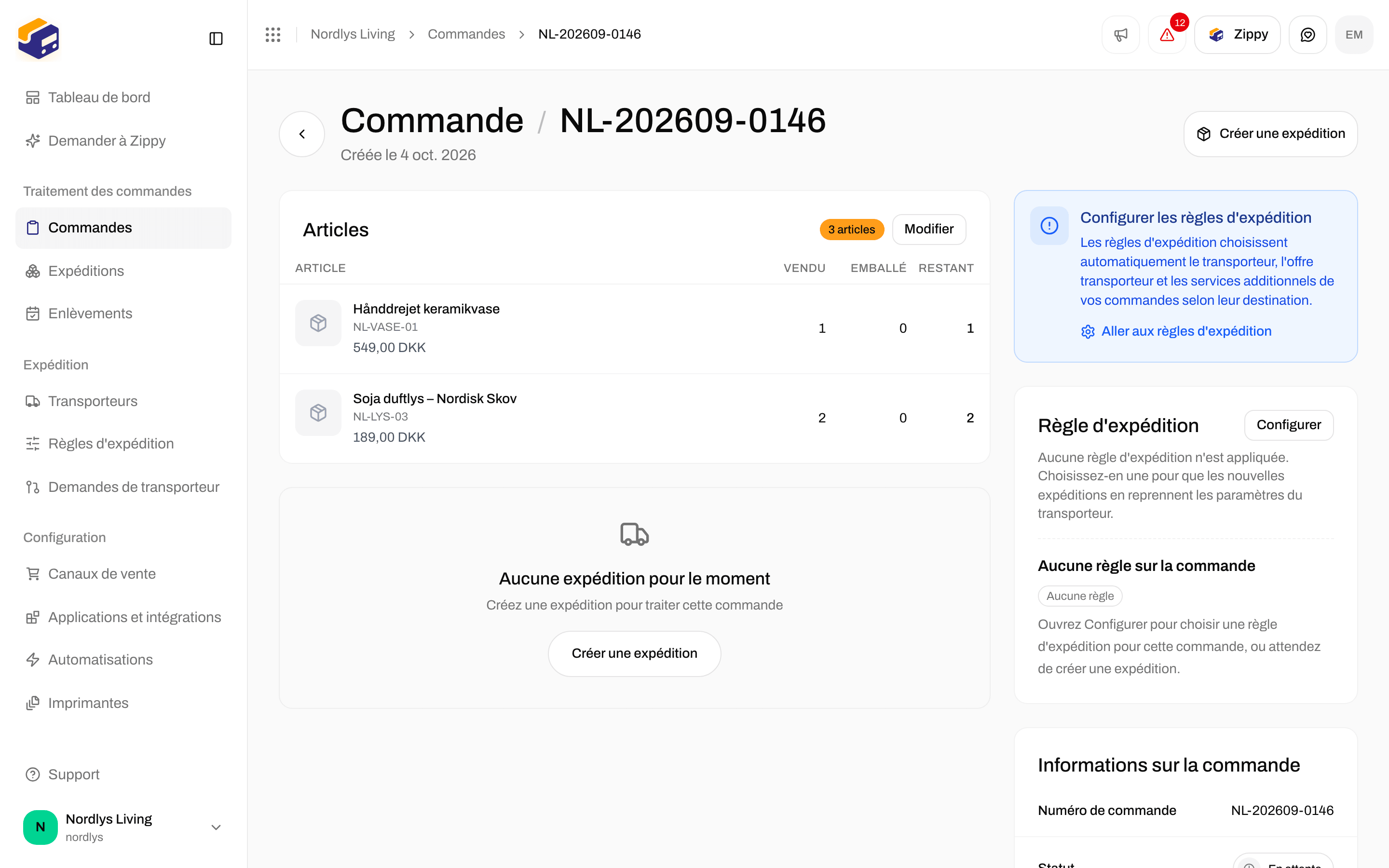Collapse the sidebar panel icon
1389x868 pixels.
pyautogui.click(x=216, y=39)
